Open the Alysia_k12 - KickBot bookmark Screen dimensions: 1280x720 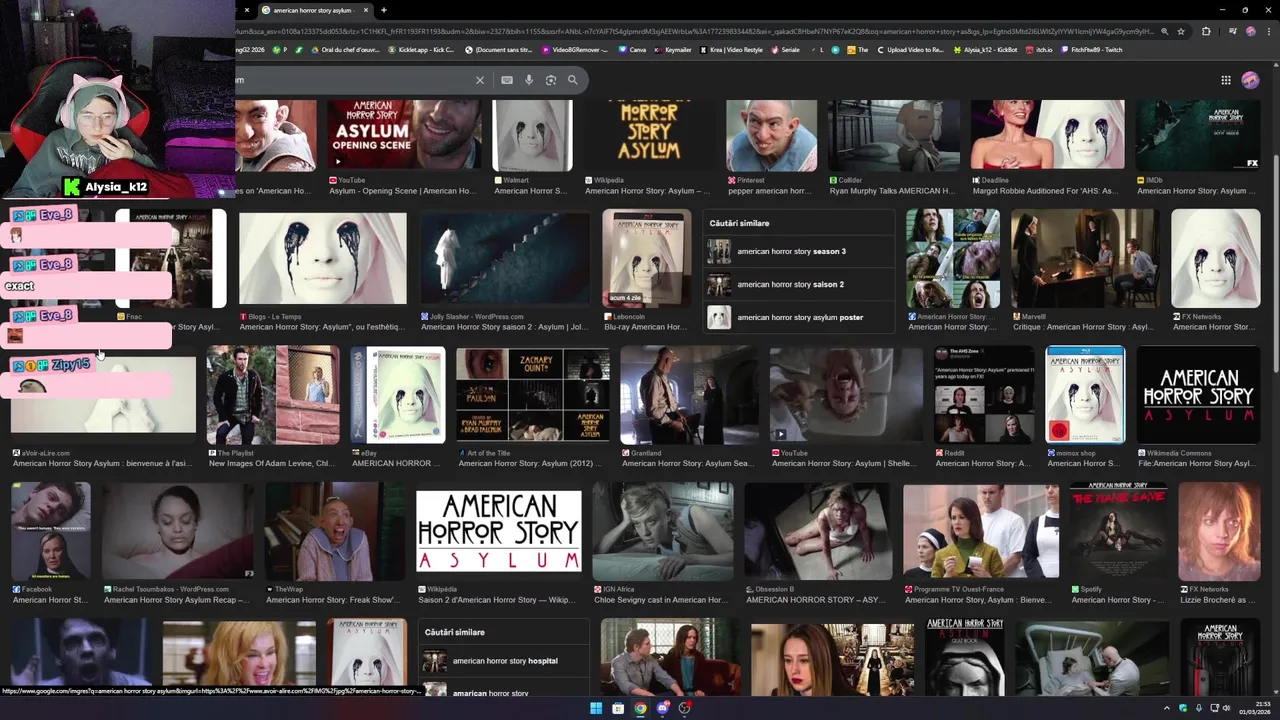click(986, 49)
